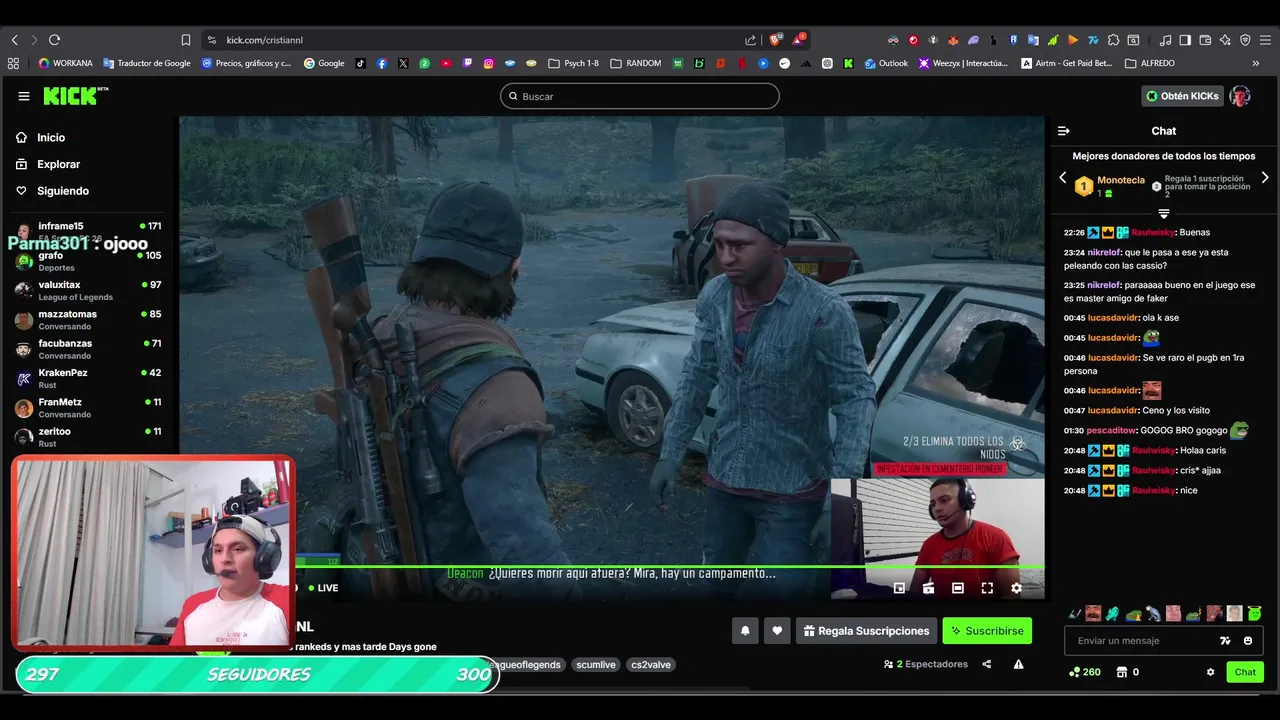This screenshot has width=1280, height=720.
Task: Toggle the browser sidebar panel
Action: click(x=1185, y=40)
